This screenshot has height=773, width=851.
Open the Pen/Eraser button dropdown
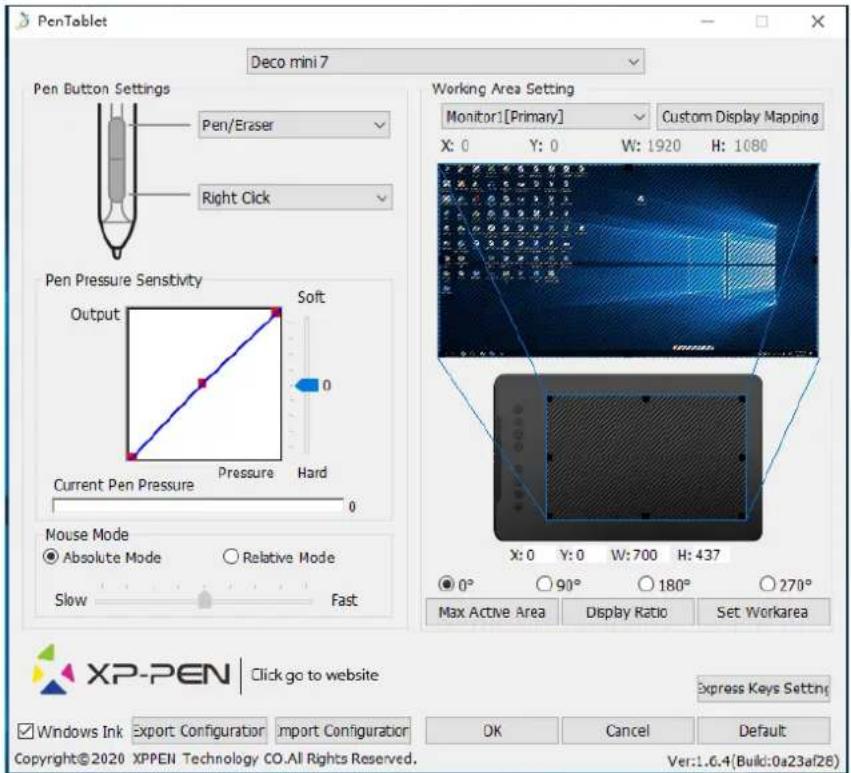point(294,125)
